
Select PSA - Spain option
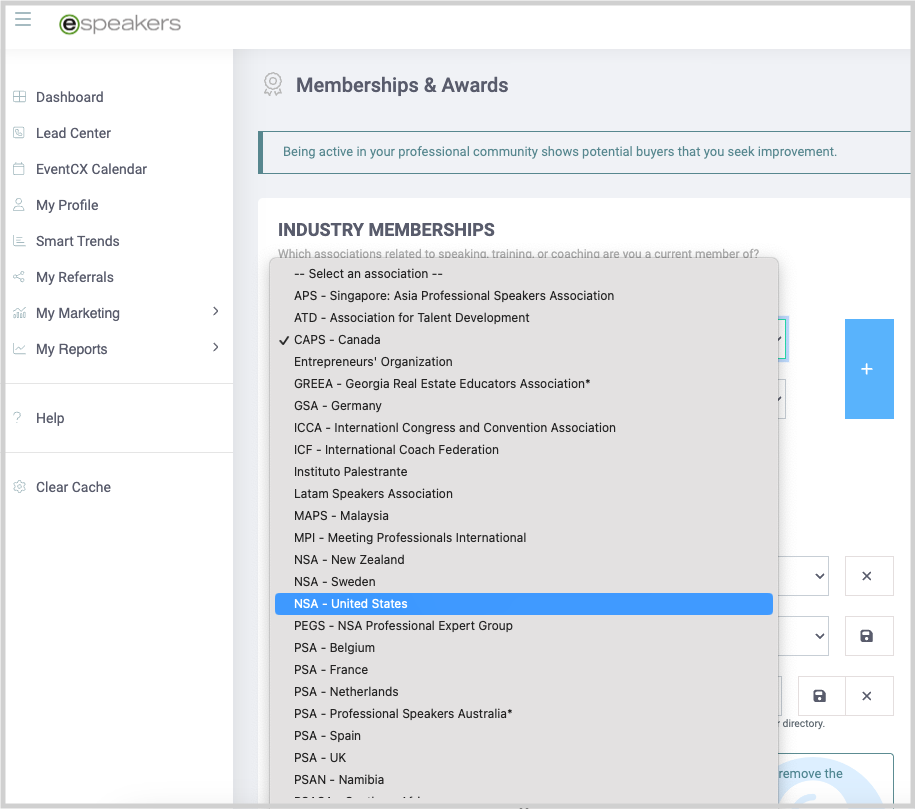[x=523, y=736]
